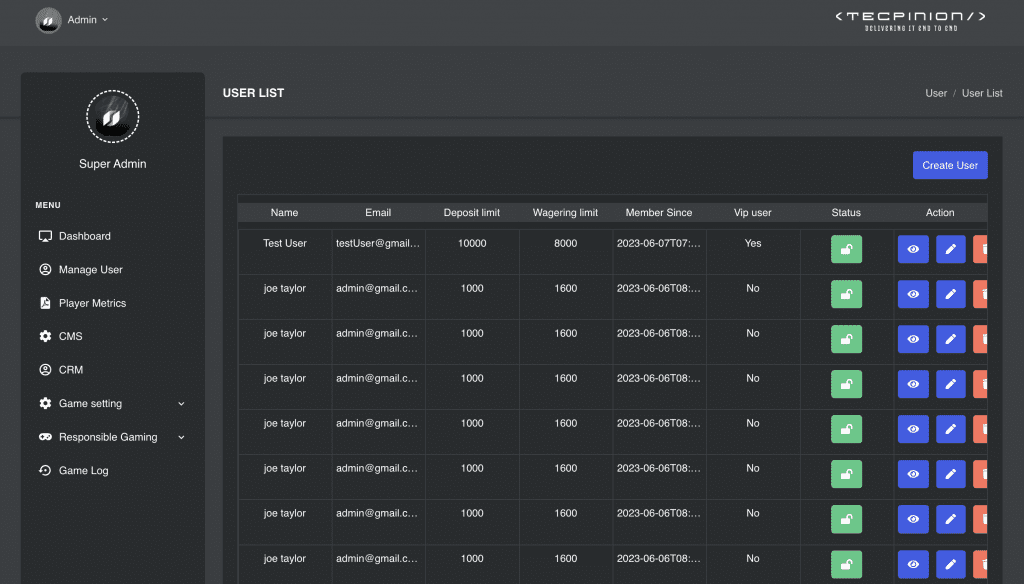Click eye icon in the first joe taylor row

pos(913,294)
